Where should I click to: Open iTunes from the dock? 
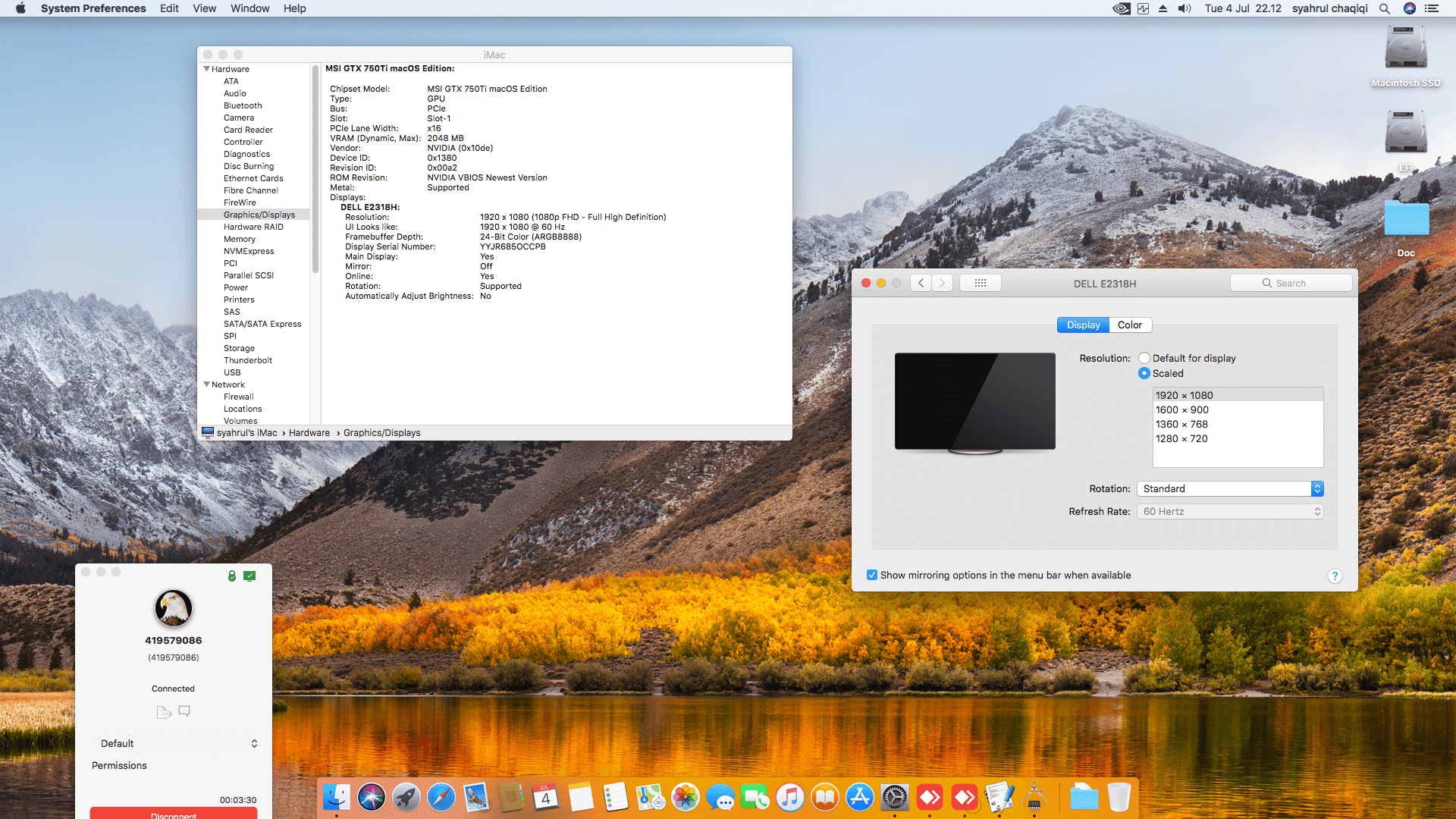coord(790,798)
